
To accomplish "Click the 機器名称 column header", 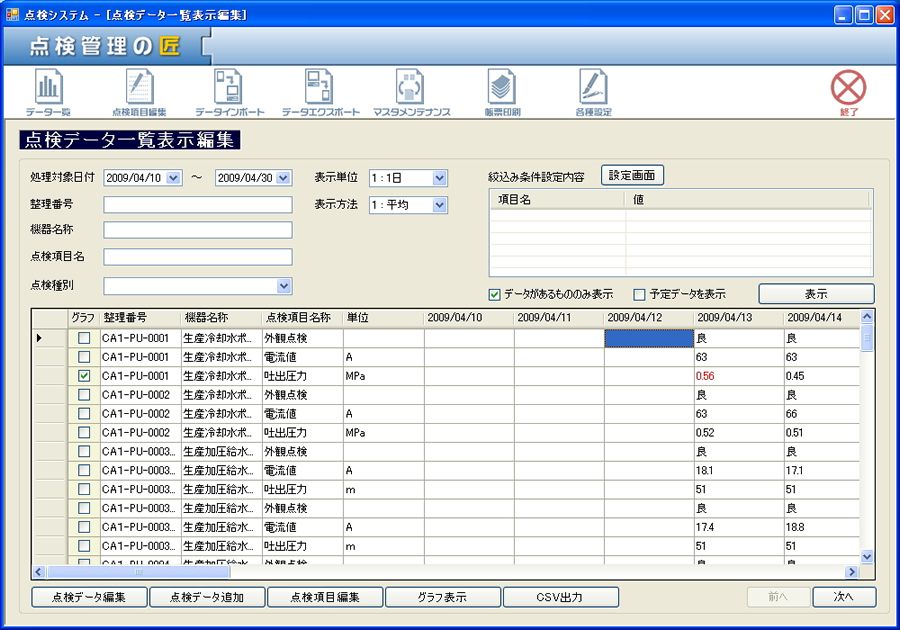I will (220, 318).
